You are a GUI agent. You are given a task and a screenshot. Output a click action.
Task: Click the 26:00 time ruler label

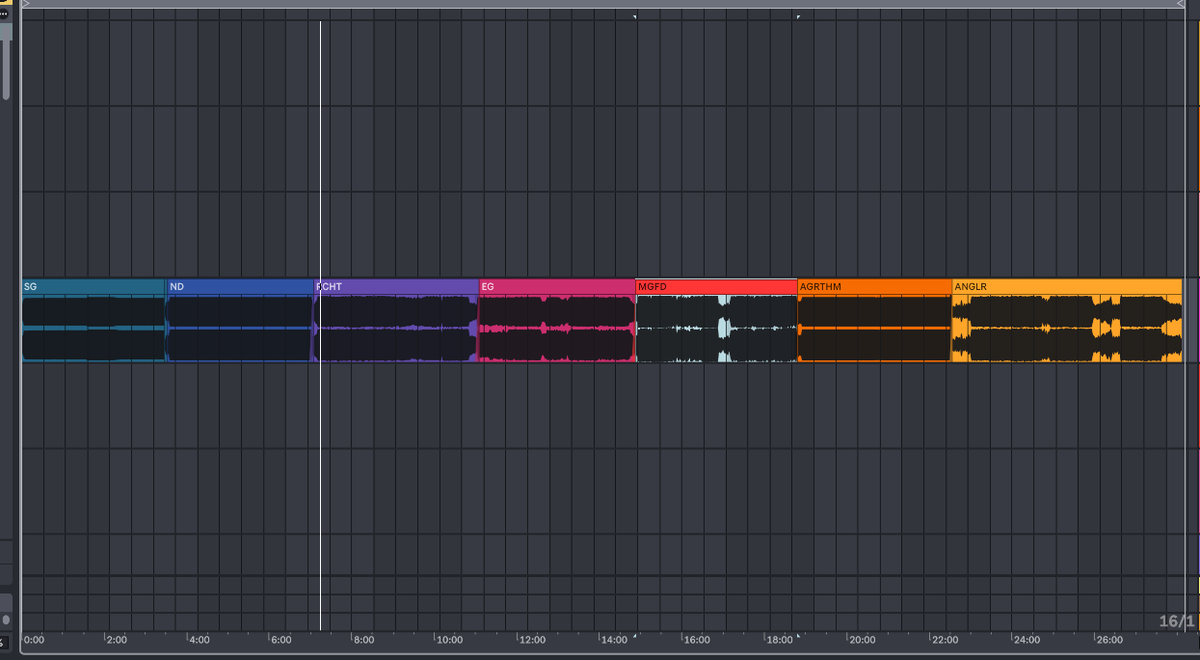pos(1109,640)
